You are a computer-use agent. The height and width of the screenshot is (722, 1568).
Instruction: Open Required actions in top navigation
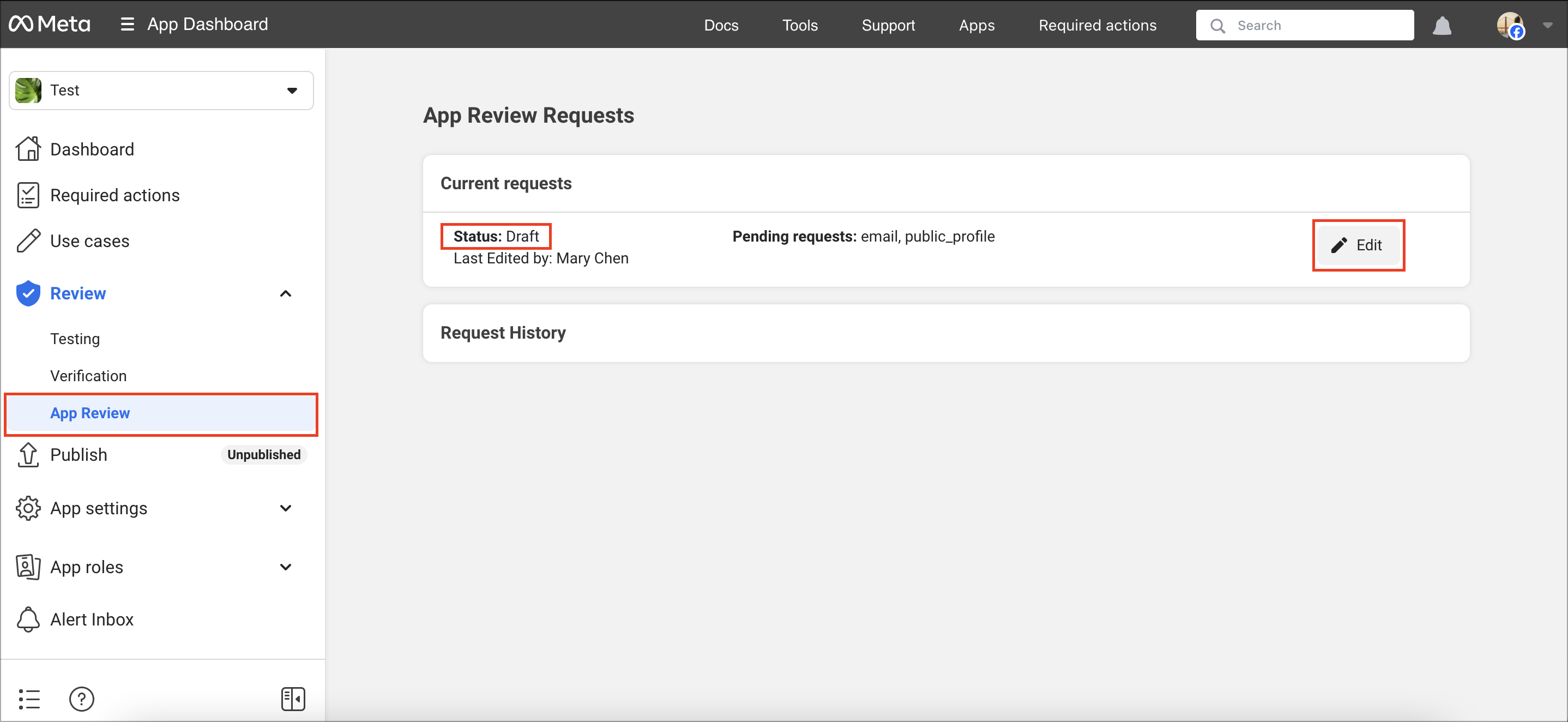click(1097, 25)
